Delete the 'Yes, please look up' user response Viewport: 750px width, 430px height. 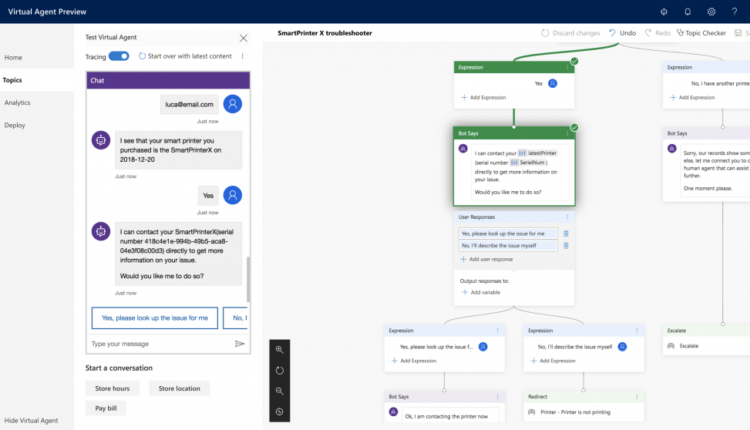coord(566,233)
